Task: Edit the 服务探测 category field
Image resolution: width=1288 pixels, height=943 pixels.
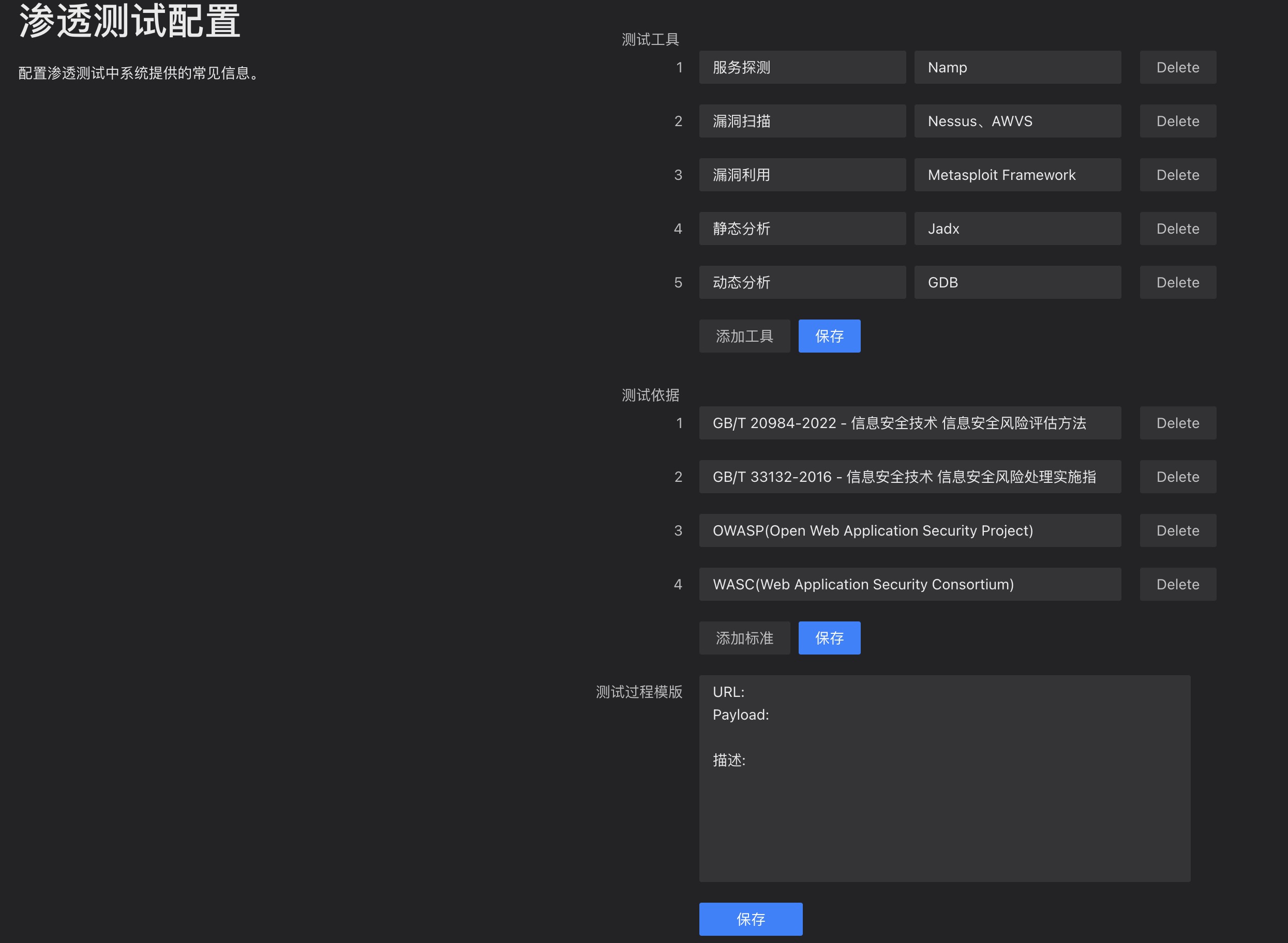Action: point(802,67)
